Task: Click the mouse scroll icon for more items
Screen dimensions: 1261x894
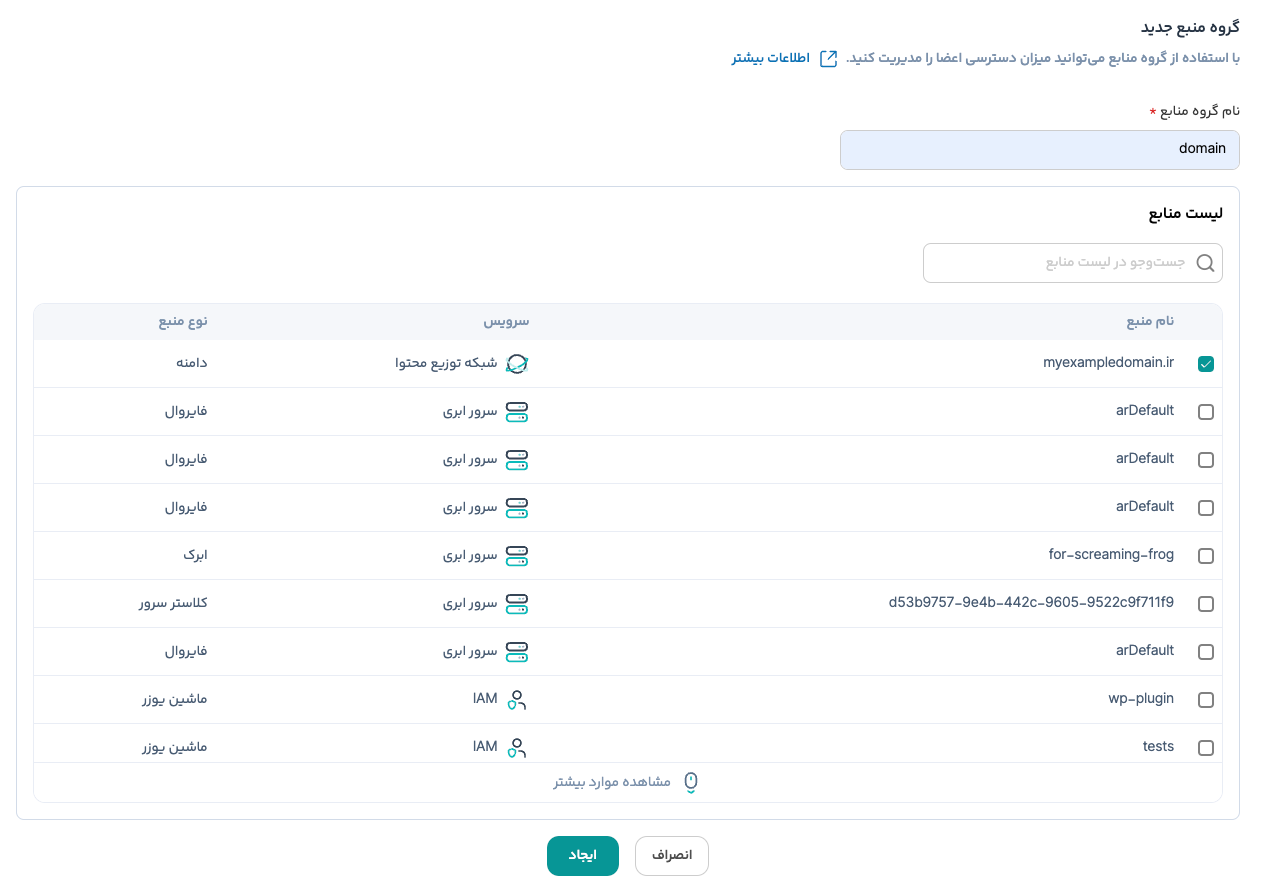Action: 690,782
